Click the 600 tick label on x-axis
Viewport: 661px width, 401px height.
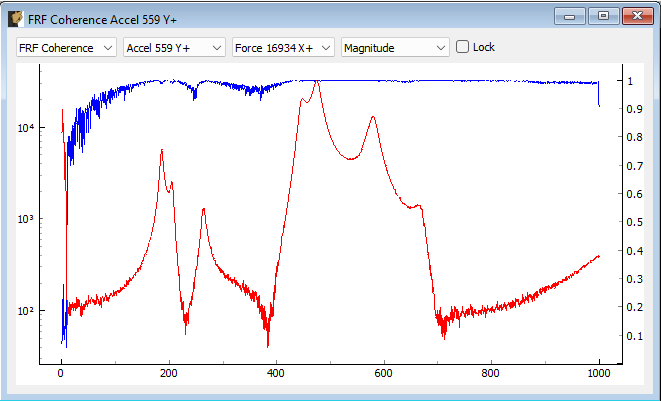[383, 374]
